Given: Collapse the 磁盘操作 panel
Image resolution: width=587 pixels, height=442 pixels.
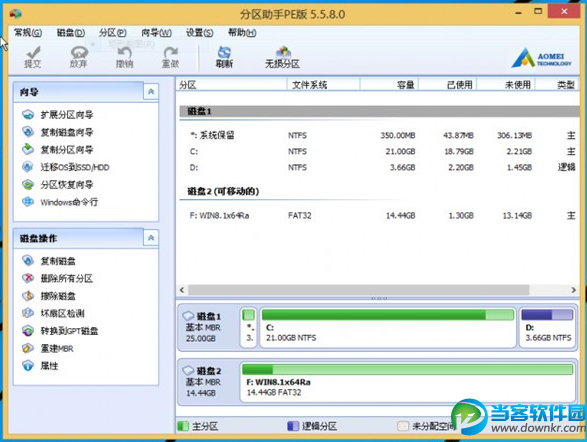Looking at the screenshot, I should [151, 238].
